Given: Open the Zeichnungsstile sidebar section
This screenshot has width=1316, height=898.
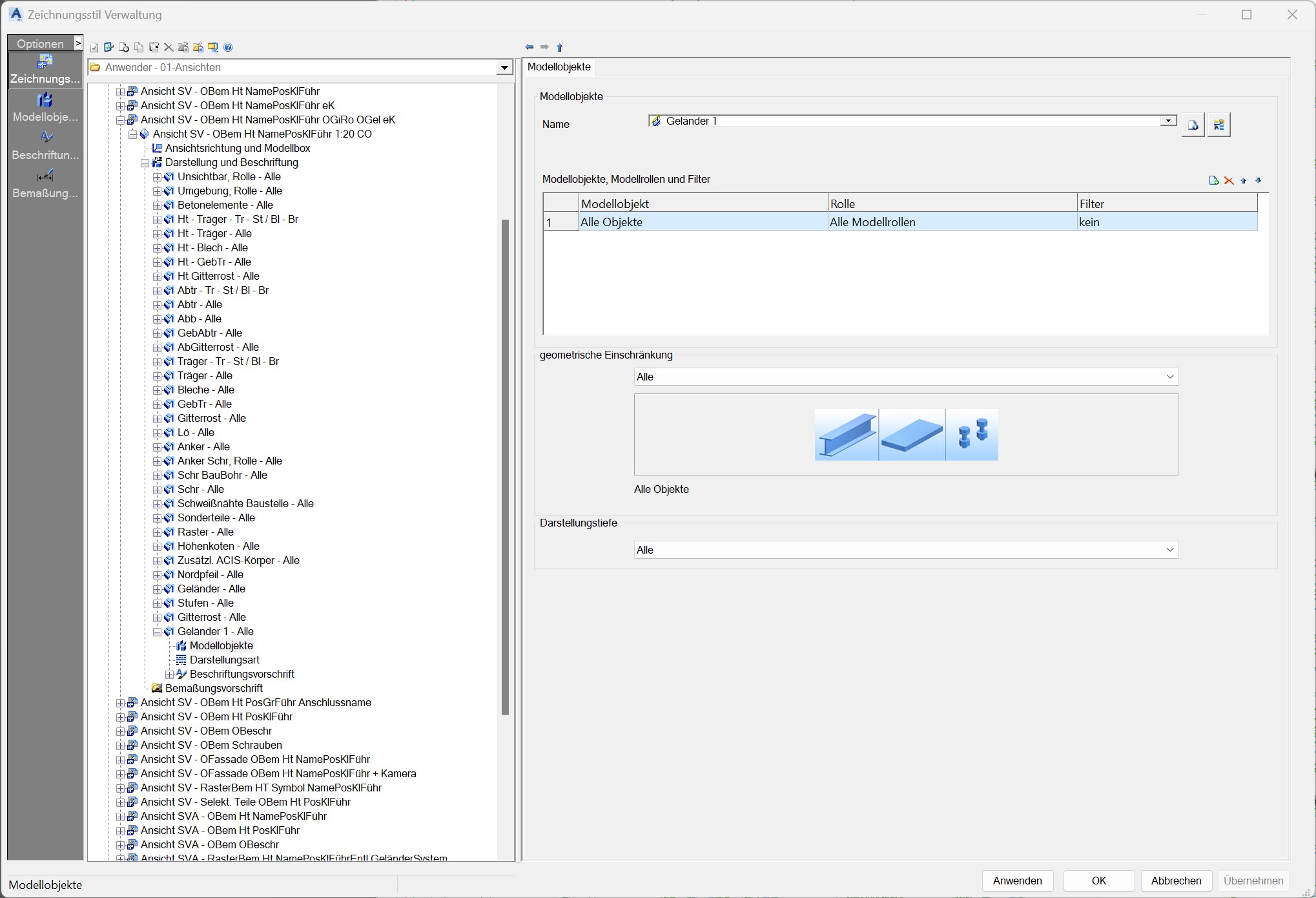Looking at the screenshot, I should [45, 70].
